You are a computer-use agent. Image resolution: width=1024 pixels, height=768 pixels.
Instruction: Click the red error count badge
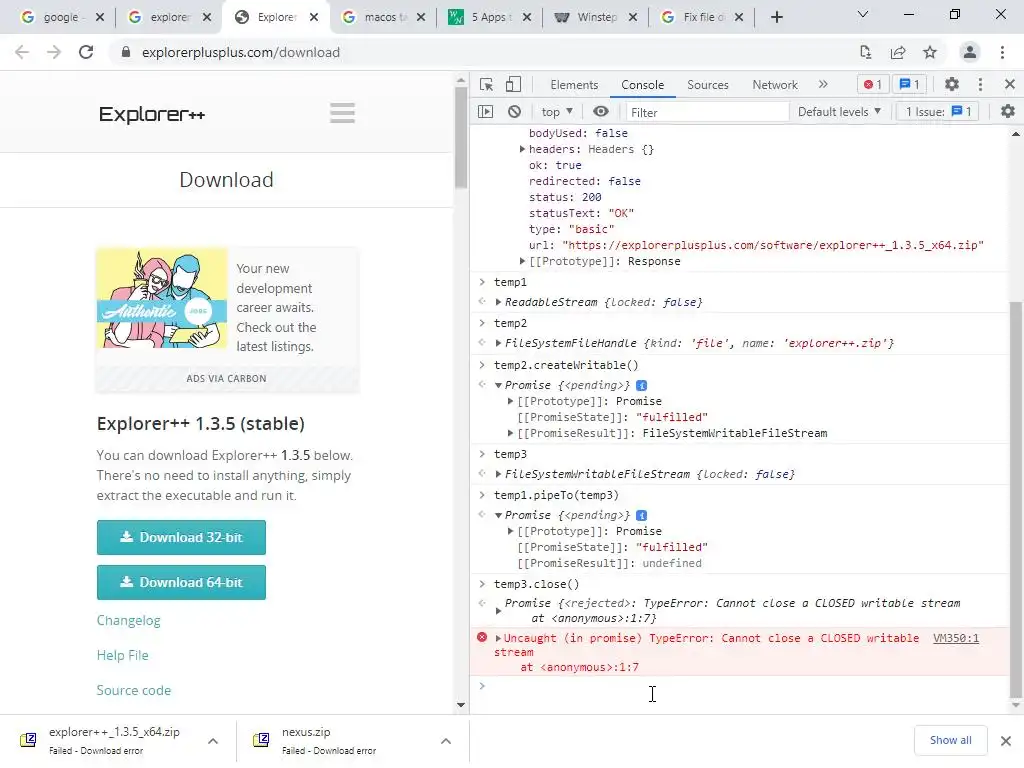pyautogui.click(x=872, y=84)
